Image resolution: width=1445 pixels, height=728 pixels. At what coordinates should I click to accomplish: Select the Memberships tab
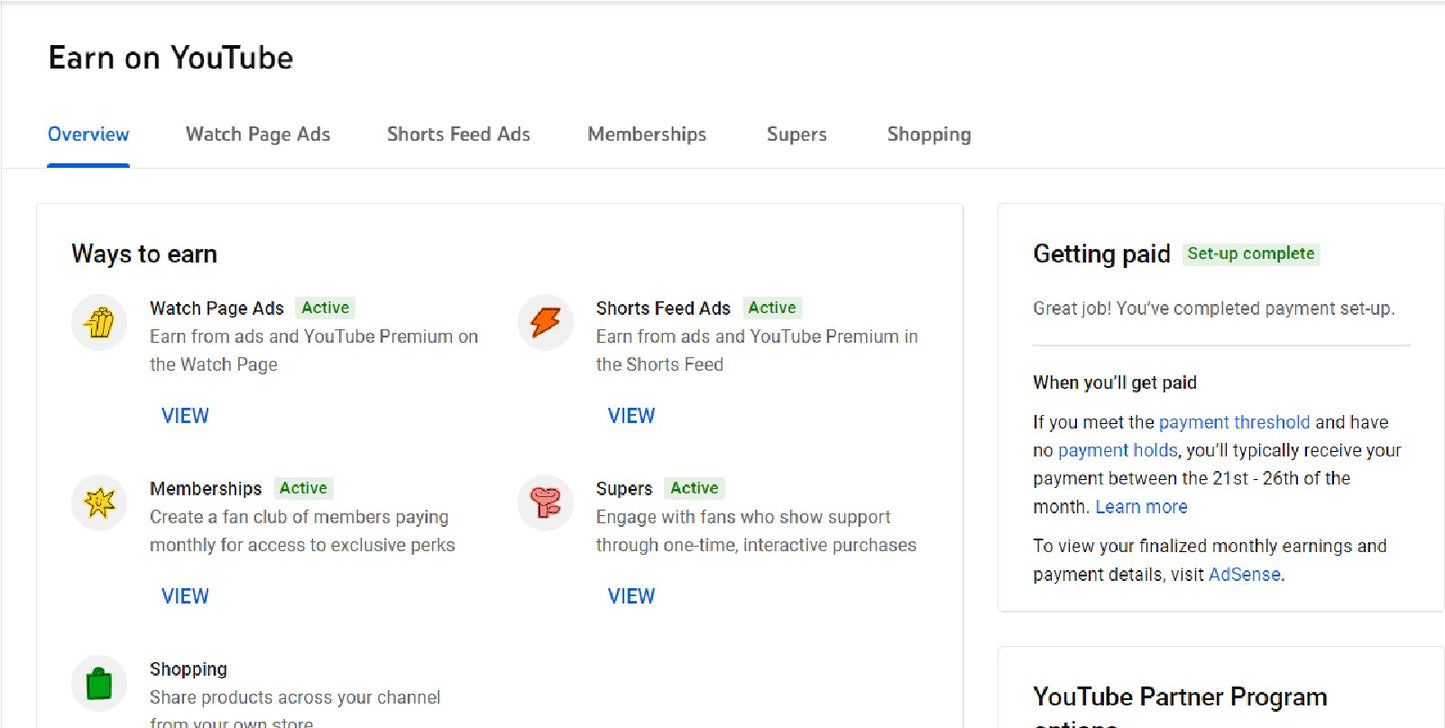tap(646, 134)
